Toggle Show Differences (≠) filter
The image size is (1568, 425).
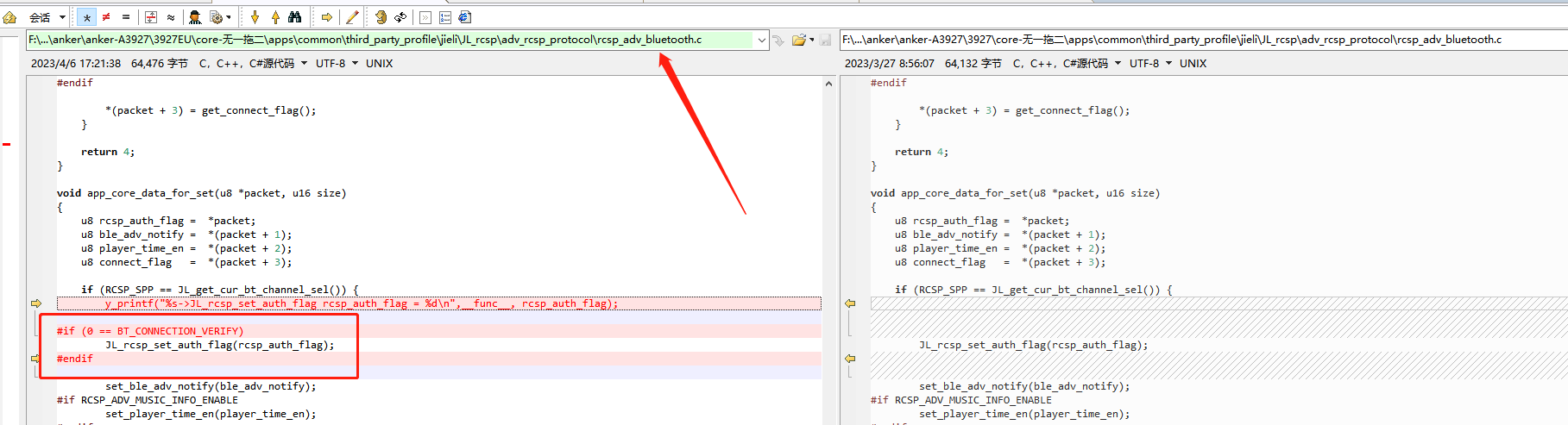click(106, 17)
